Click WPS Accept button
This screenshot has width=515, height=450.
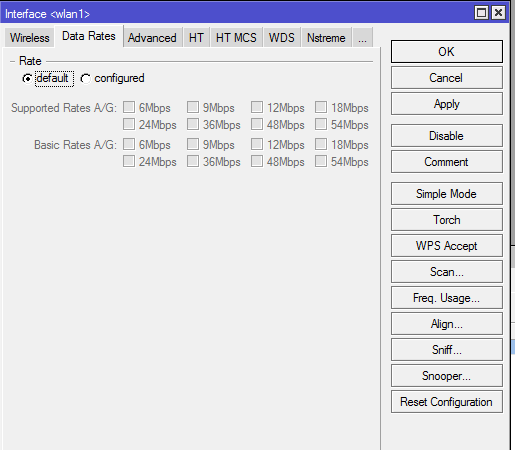point(447,246)
